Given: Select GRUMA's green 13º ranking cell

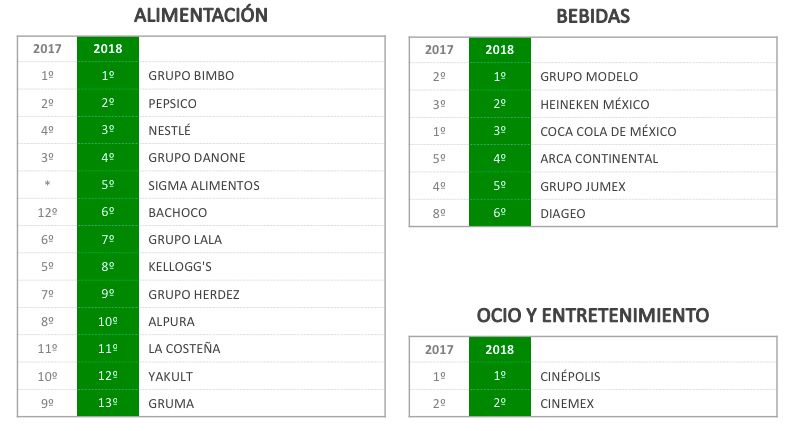Looking at the screenshot, I should point(108,403).
